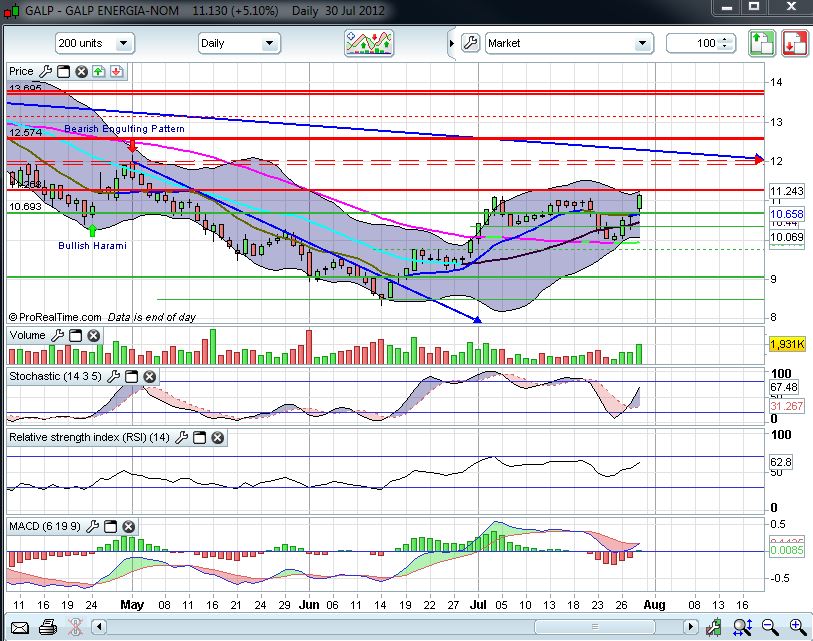Click the red sell arrow in Price panel
Image resolution: width=813 pixels, height=641 pixels.
click(117, 72)
